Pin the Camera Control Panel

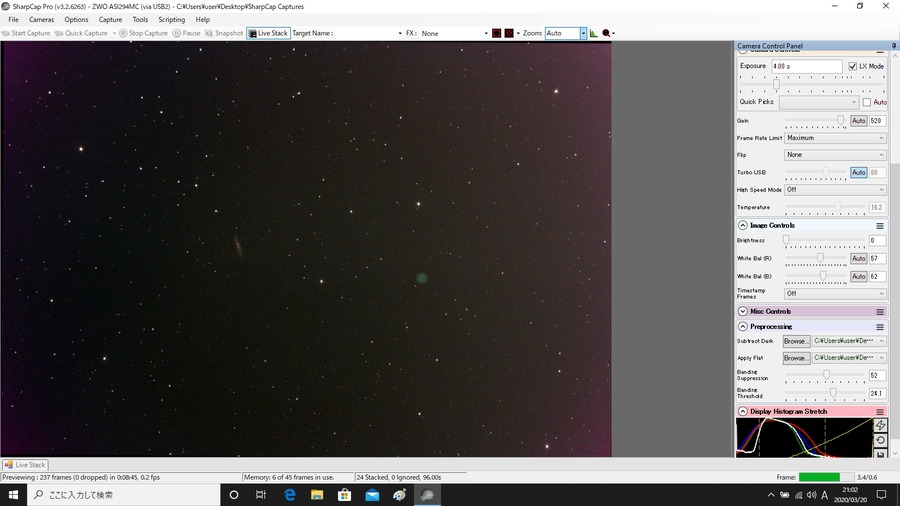click(x=894, y=46)
